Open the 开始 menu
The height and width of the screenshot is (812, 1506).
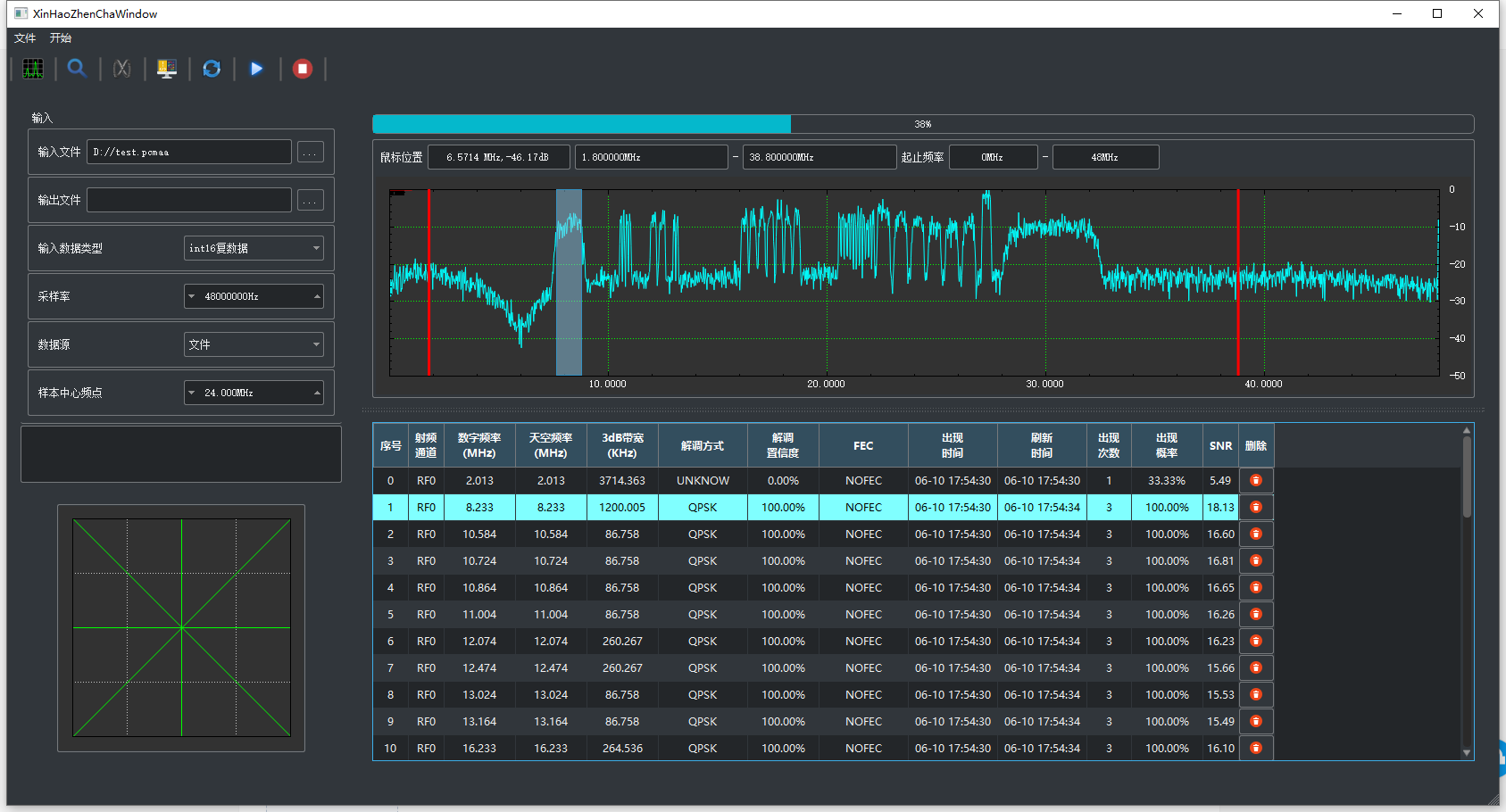(61, 38)
